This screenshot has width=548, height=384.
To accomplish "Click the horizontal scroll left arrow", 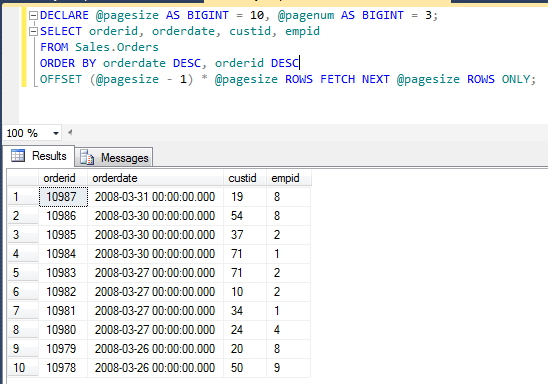I will tap(70, 132).
